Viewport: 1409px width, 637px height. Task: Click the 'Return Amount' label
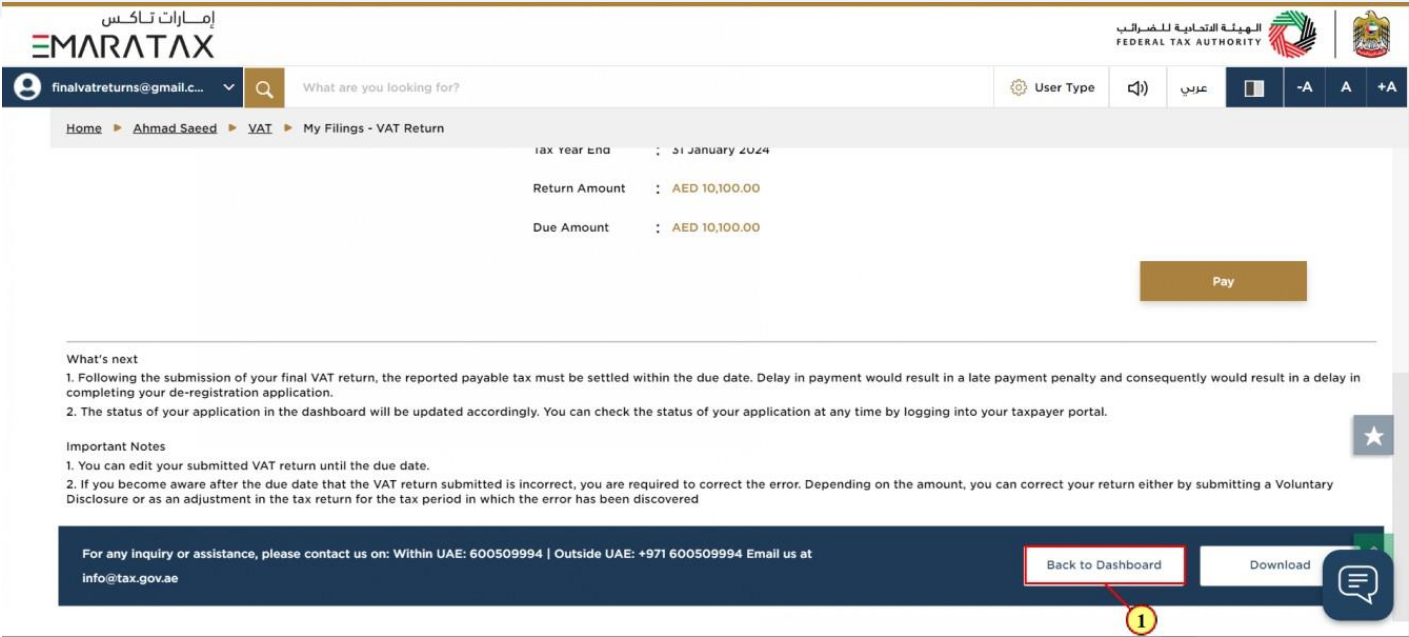[x=579, y=188]
